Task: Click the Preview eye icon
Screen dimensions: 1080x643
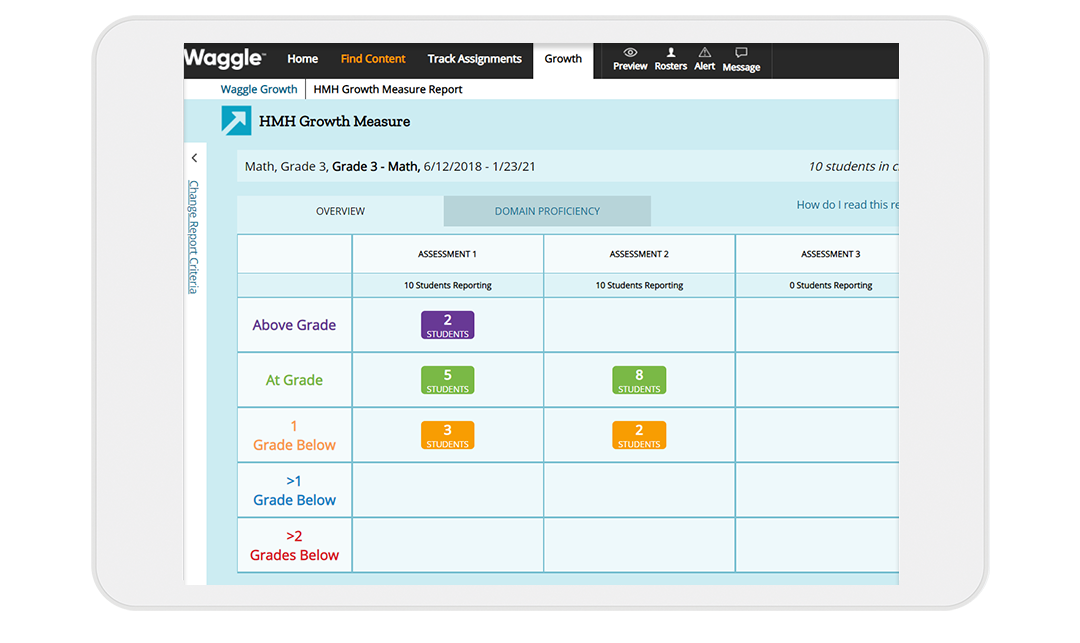Action: [x=629, y=58]
